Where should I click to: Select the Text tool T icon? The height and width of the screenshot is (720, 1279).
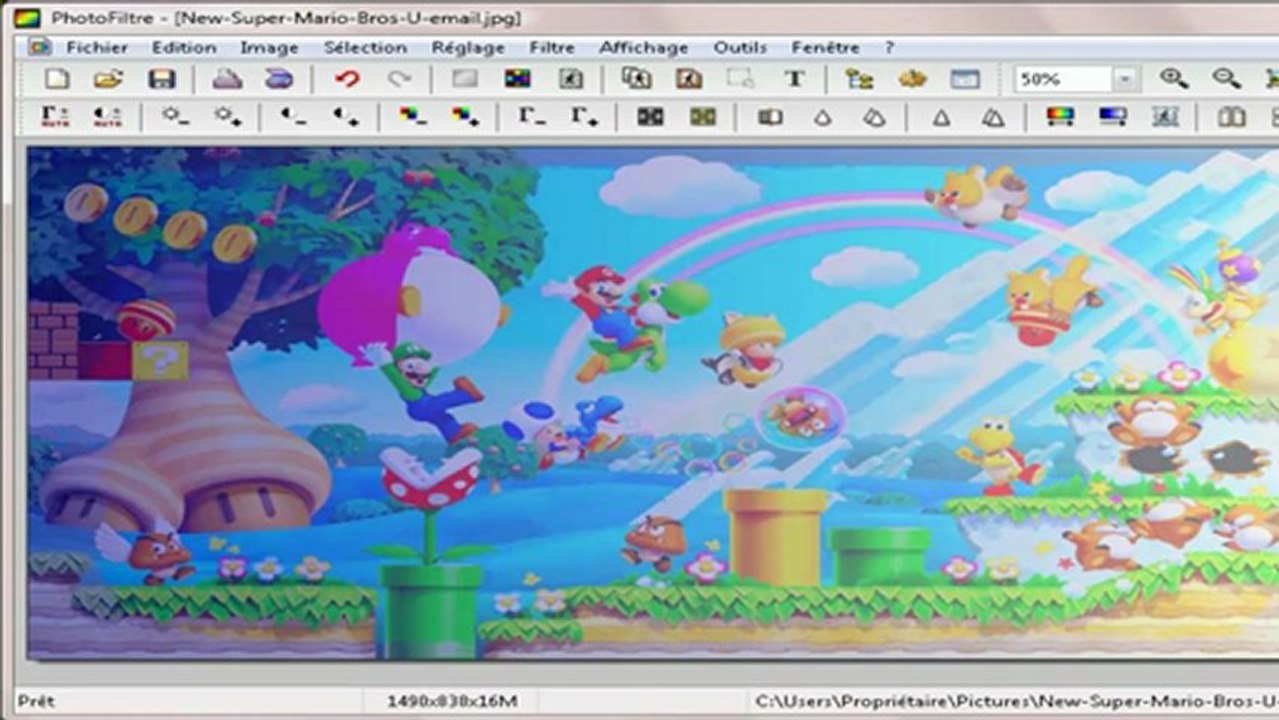pos(794,79)
